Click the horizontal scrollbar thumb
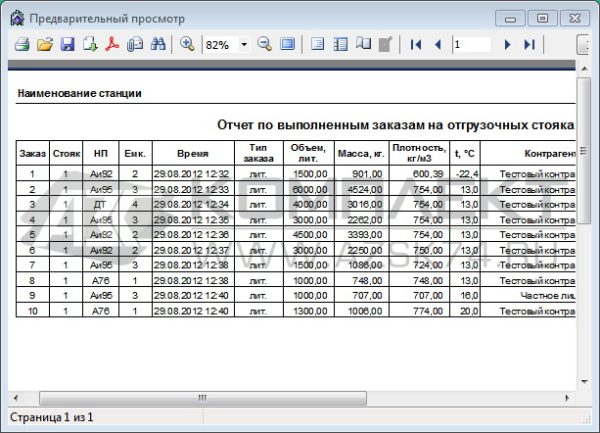This screenshot has width=600, height=433. click(x=201, y=398)
